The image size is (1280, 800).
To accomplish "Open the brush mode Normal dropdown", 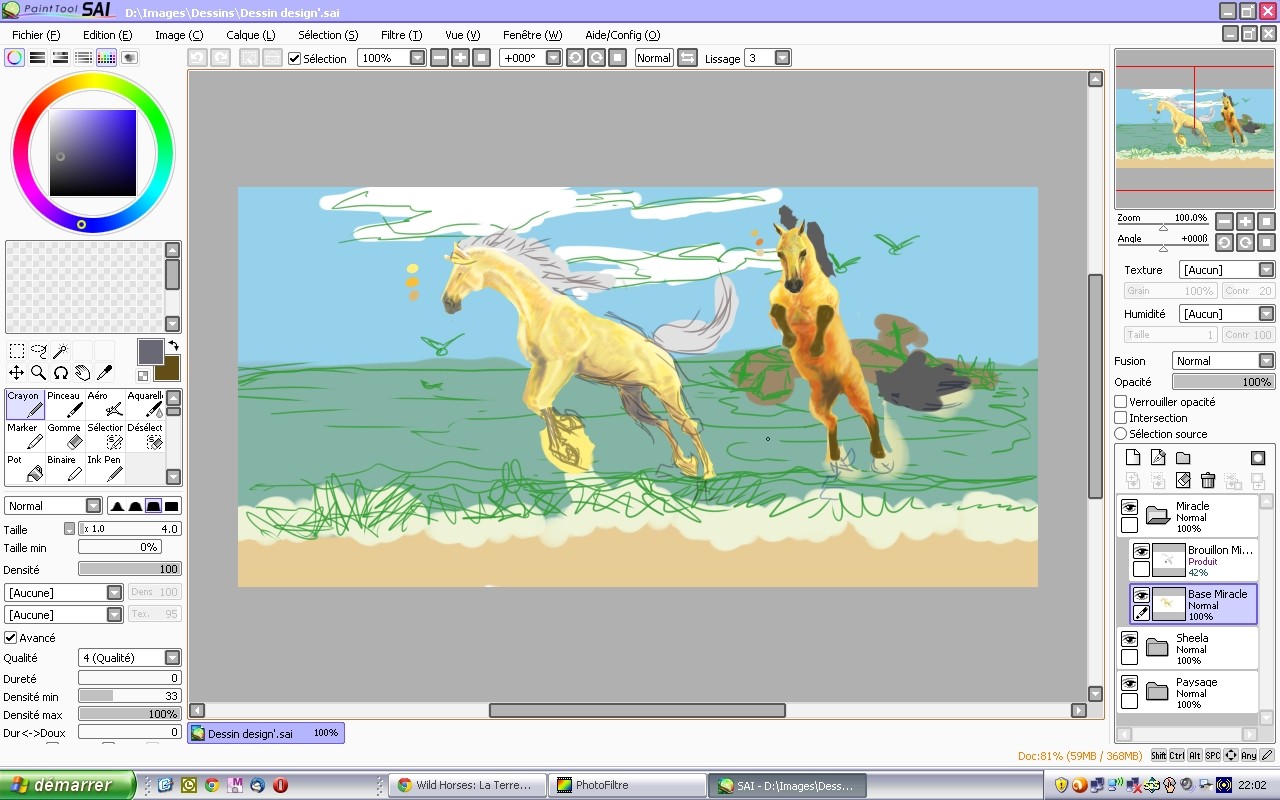I will [93, 506].
